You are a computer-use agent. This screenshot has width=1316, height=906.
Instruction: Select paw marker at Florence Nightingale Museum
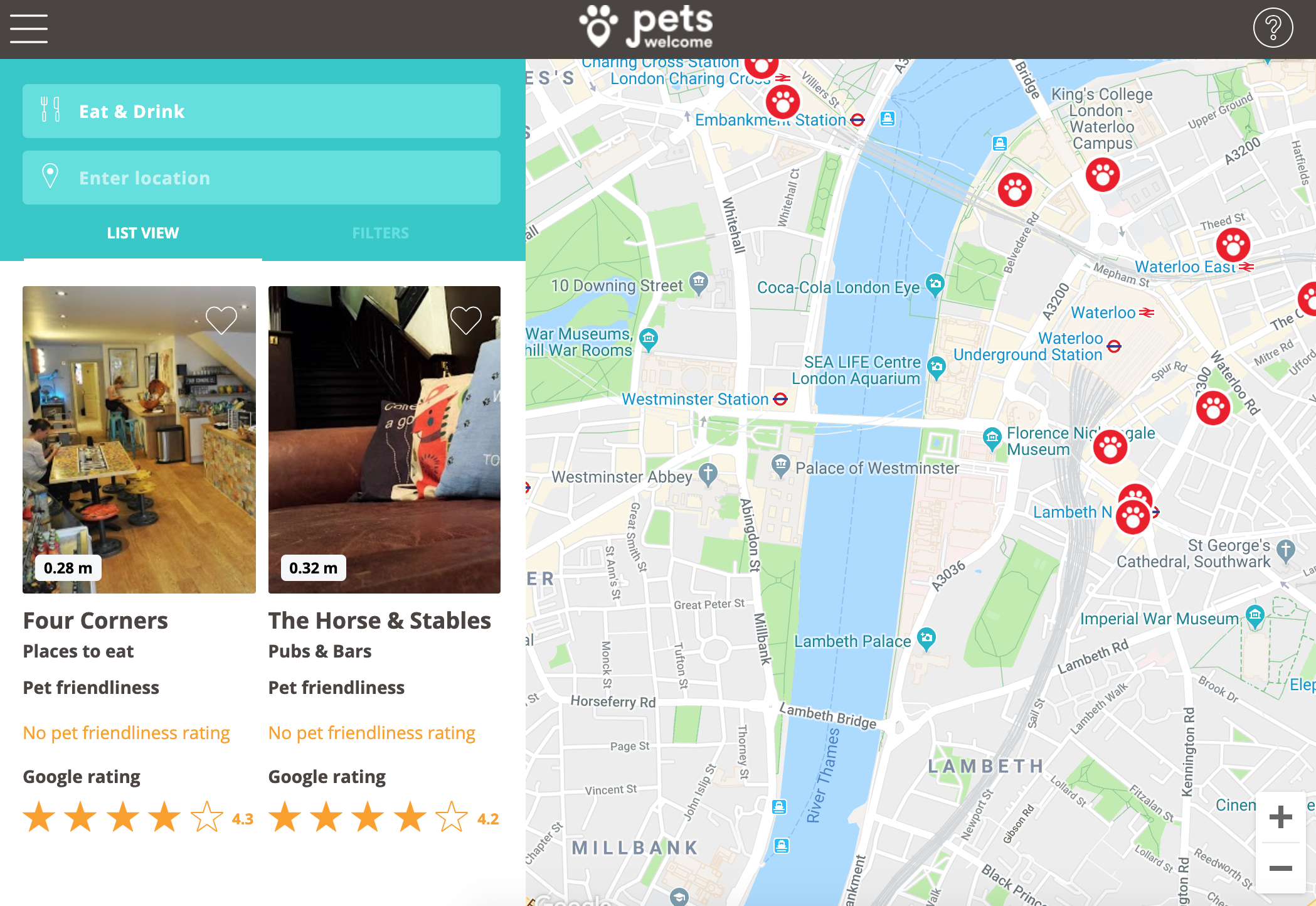pos(1110,447)
